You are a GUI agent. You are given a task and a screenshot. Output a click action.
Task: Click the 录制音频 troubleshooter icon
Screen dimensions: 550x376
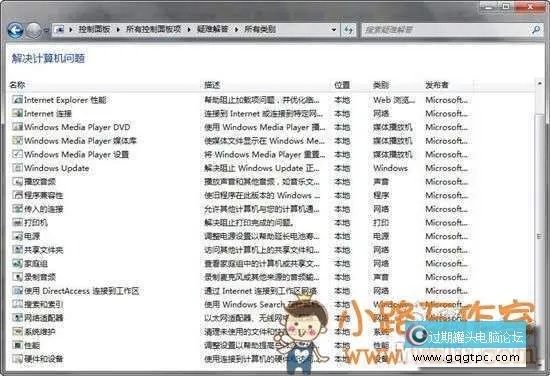click(x=17, y=277)
